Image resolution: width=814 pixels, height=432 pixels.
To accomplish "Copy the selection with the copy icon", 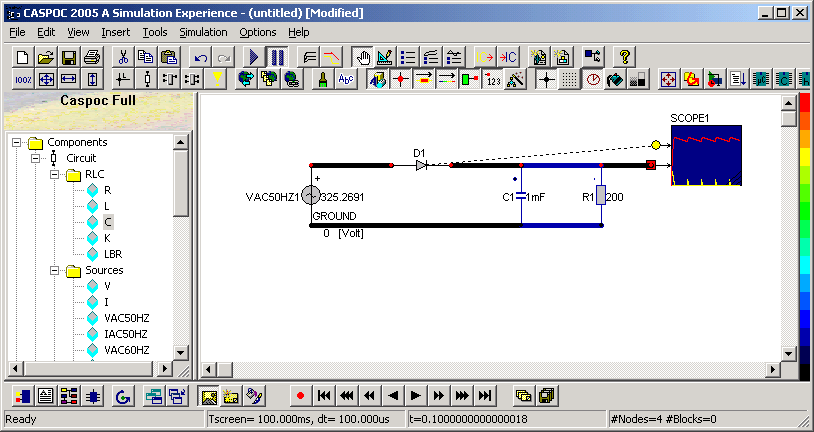I will 146,57.
